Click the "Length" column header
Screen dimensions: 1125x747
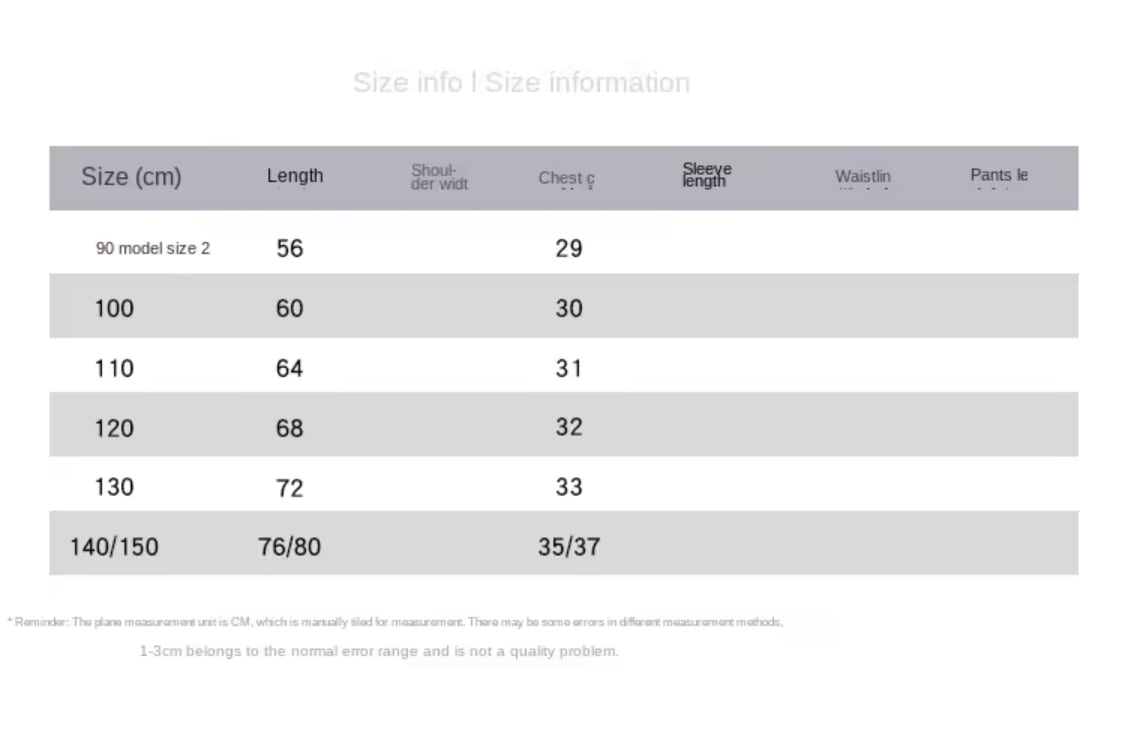(295, 176)
